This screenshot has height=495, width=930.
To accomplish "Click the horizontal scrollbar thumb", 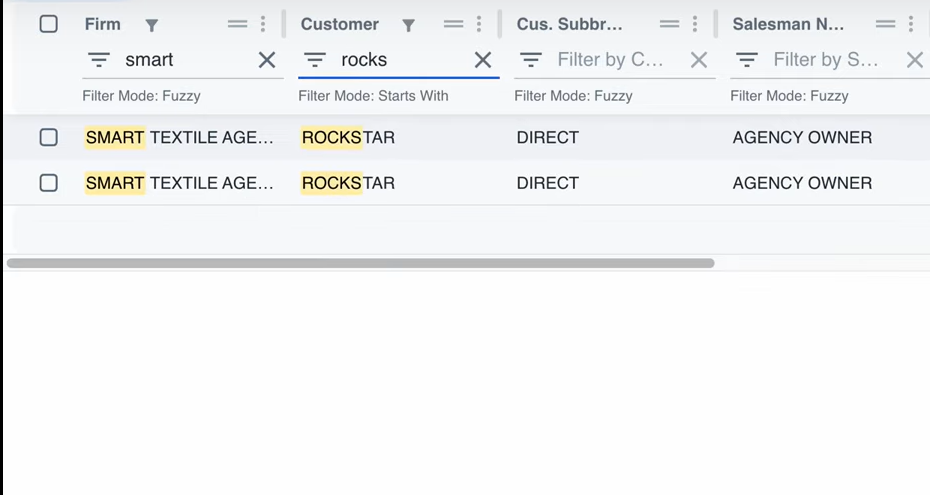I will [360, 263].
